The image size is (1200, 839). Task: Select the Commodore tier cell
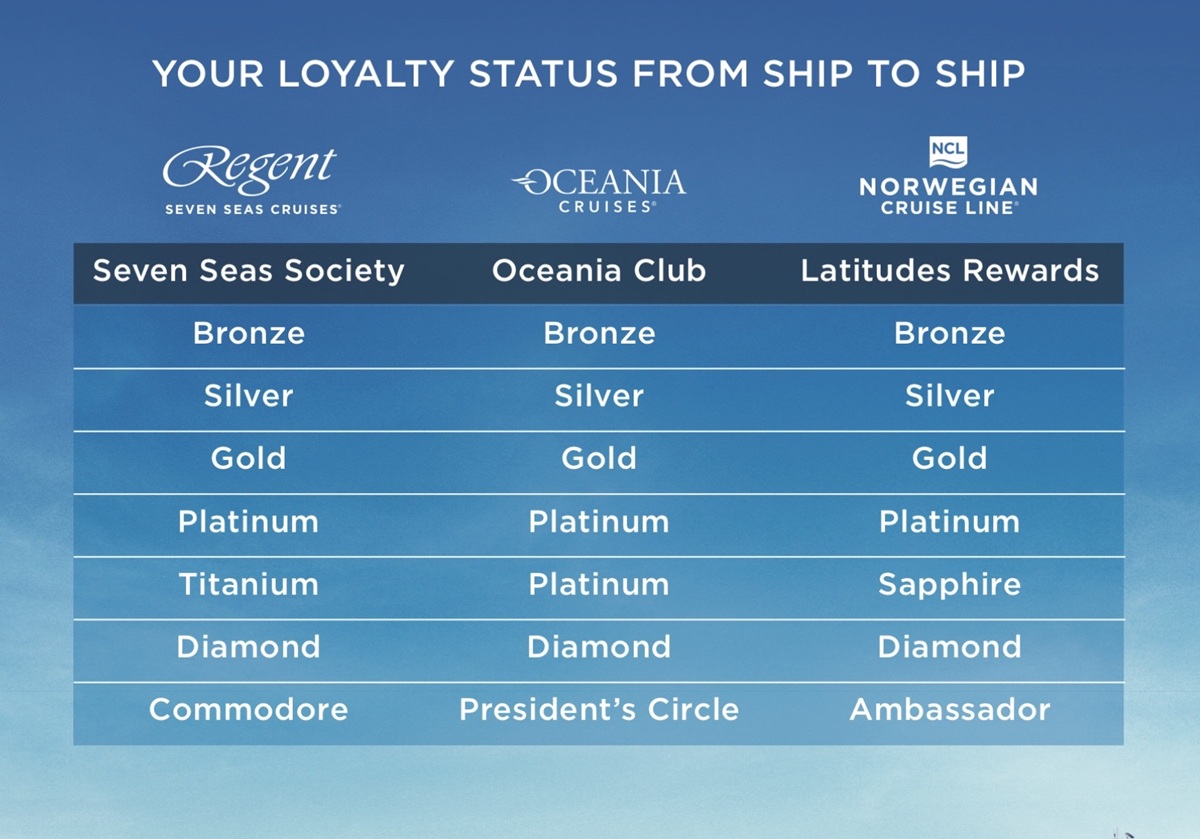(x=249, y=710)
